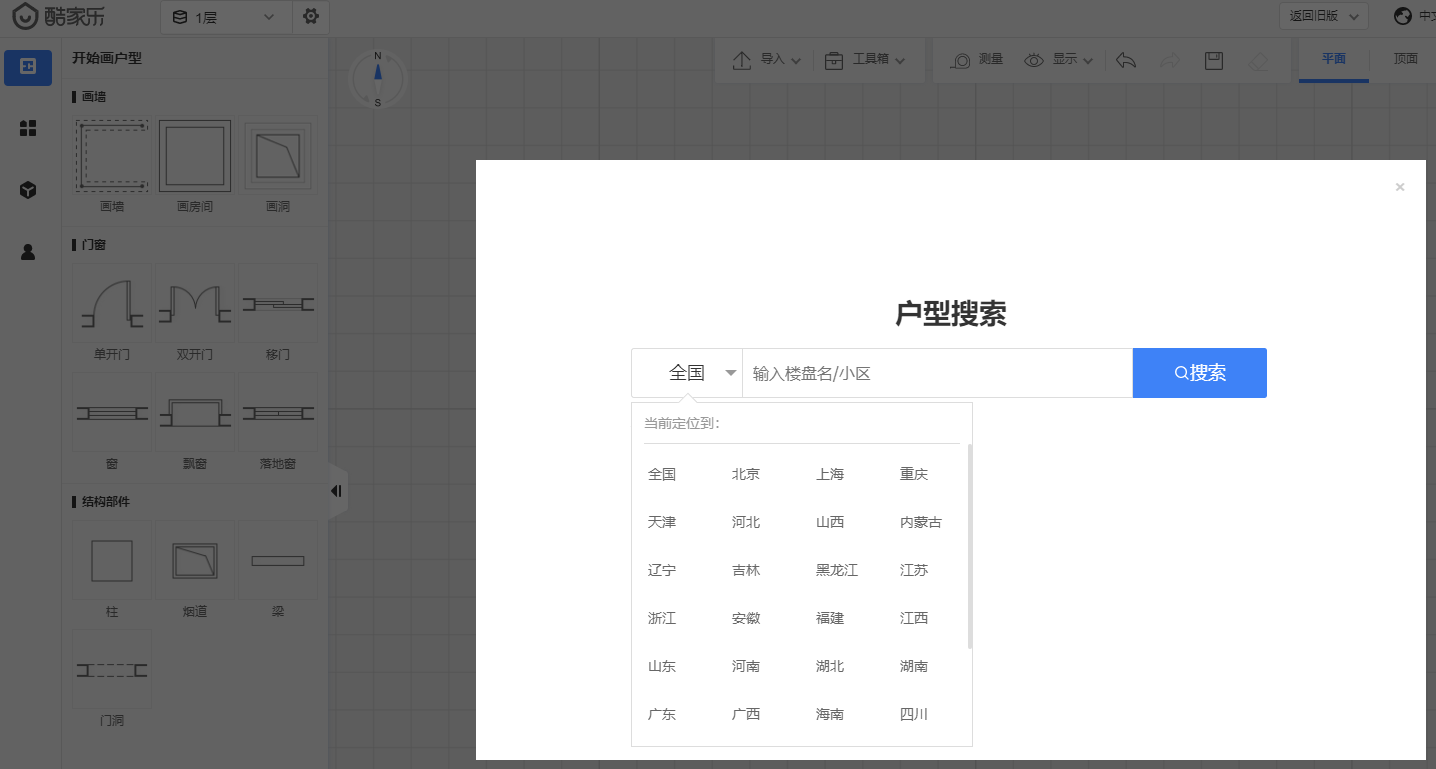Pick the 双开门 double door icon
This screenshot has width=1436, height=769.
(195, 303)
